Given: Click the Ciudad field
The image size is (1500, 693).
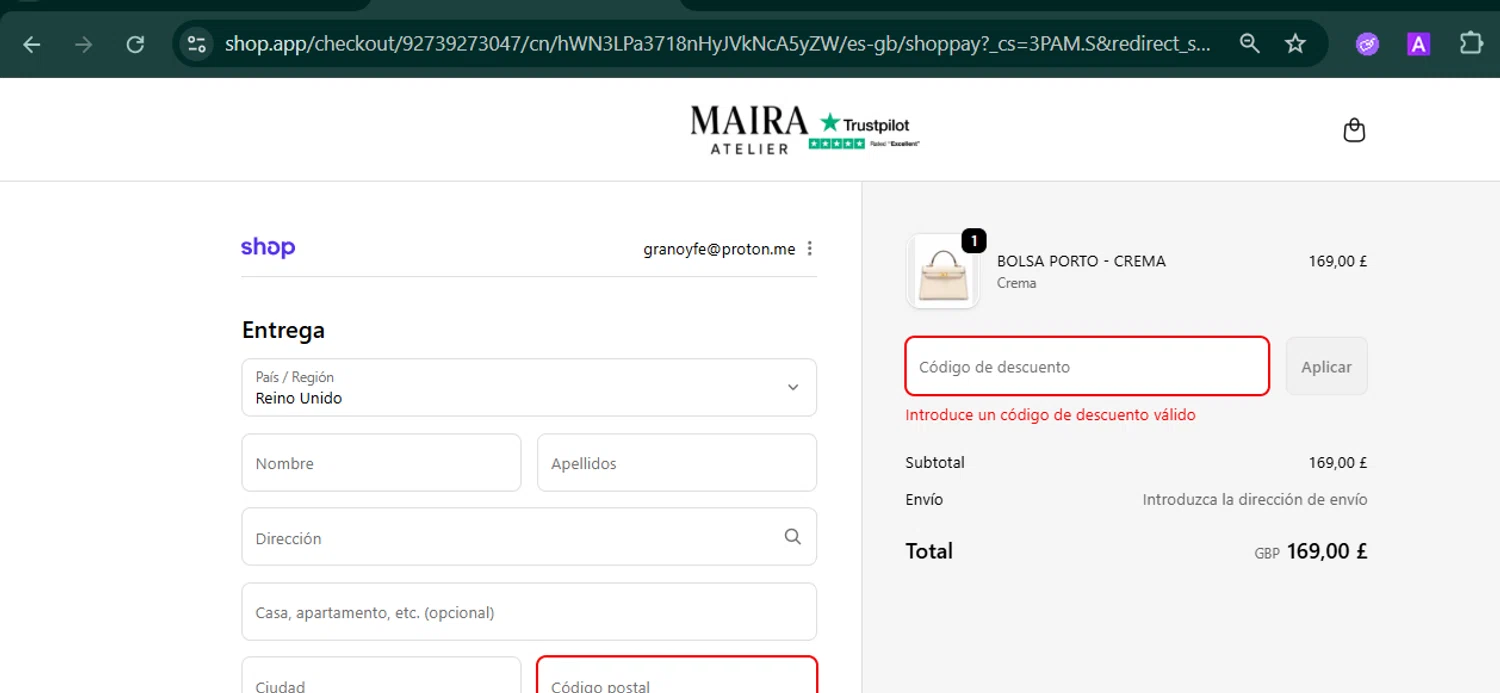Looking at the screenshot, I should click(x=381, y=675).
